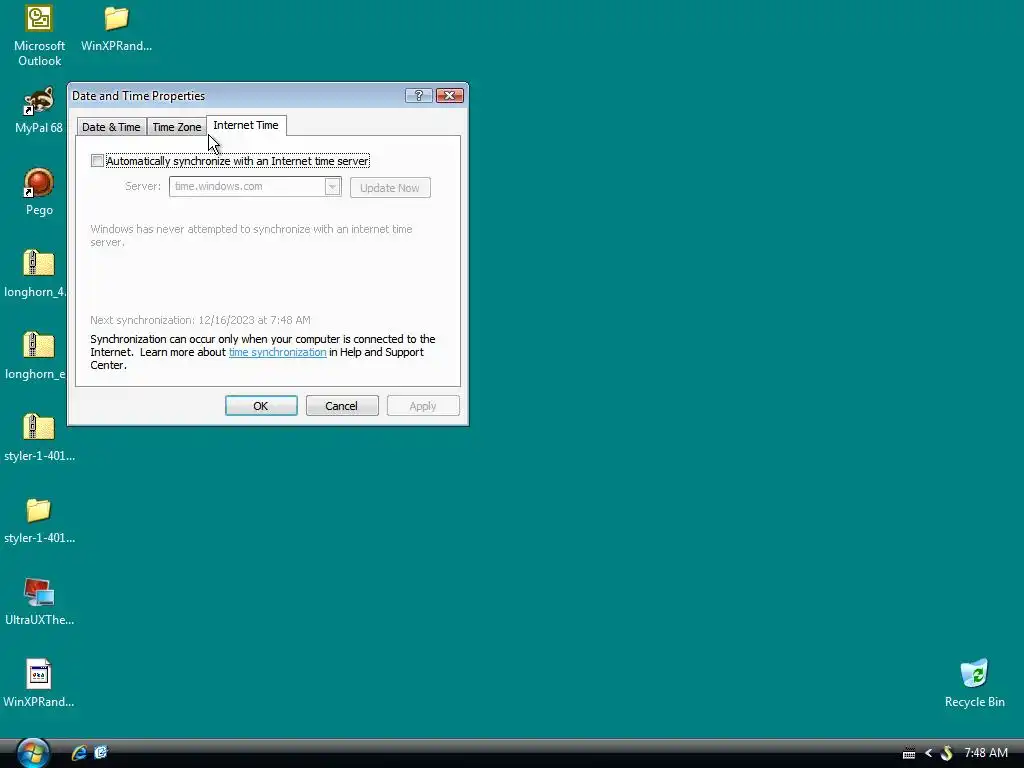1024x768 pixels.
Task: Select the styler-1-401 zipped folder icon
Action: (x=39, y=428)
